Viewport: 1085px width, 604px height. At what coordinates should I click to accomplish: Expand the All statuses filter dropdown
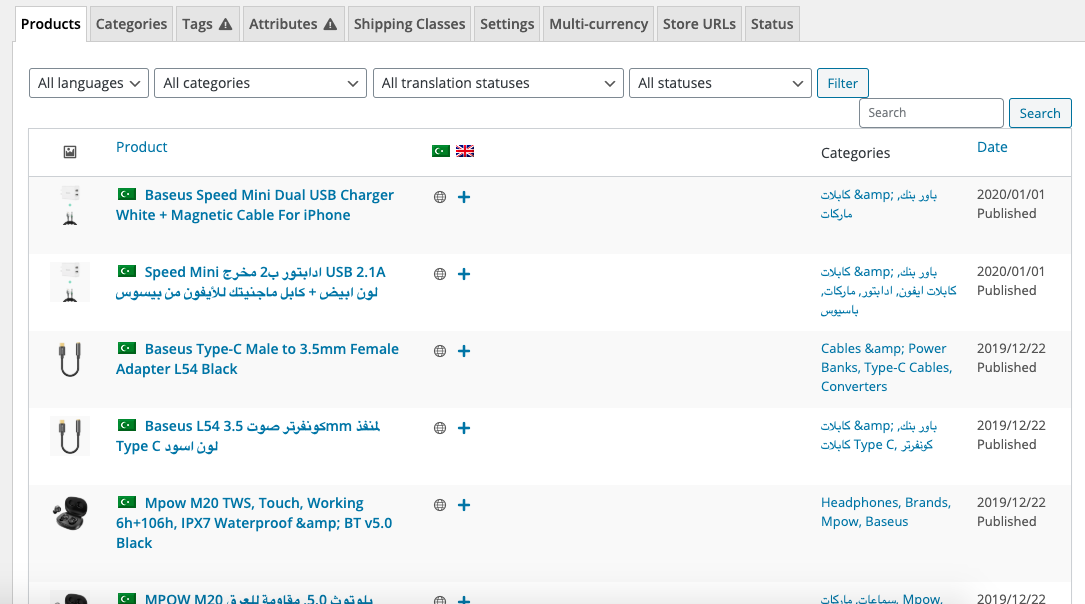(x=720, y=83)
